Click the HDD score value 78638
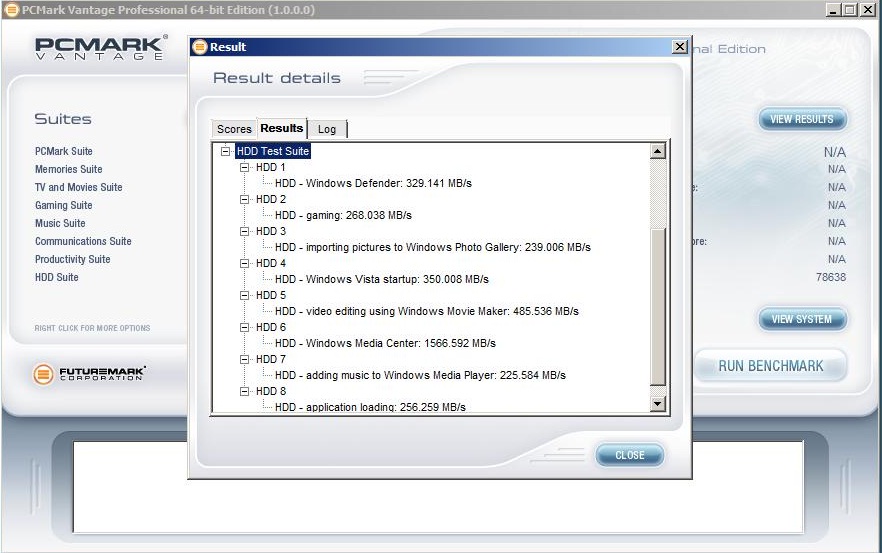The height and width of the screenshot is (553, 882). [831, 277]
